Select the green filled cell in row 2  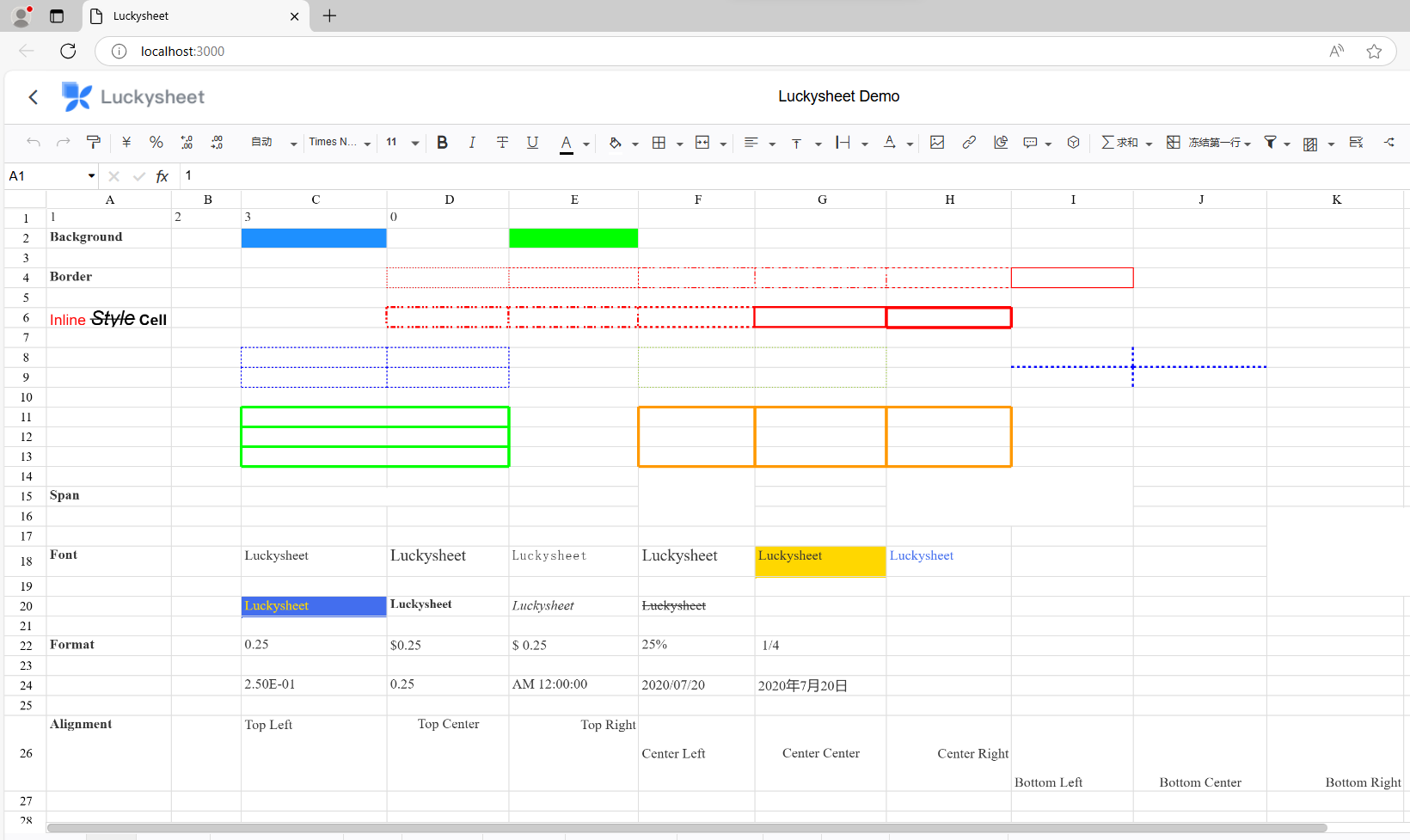(573, 238)
